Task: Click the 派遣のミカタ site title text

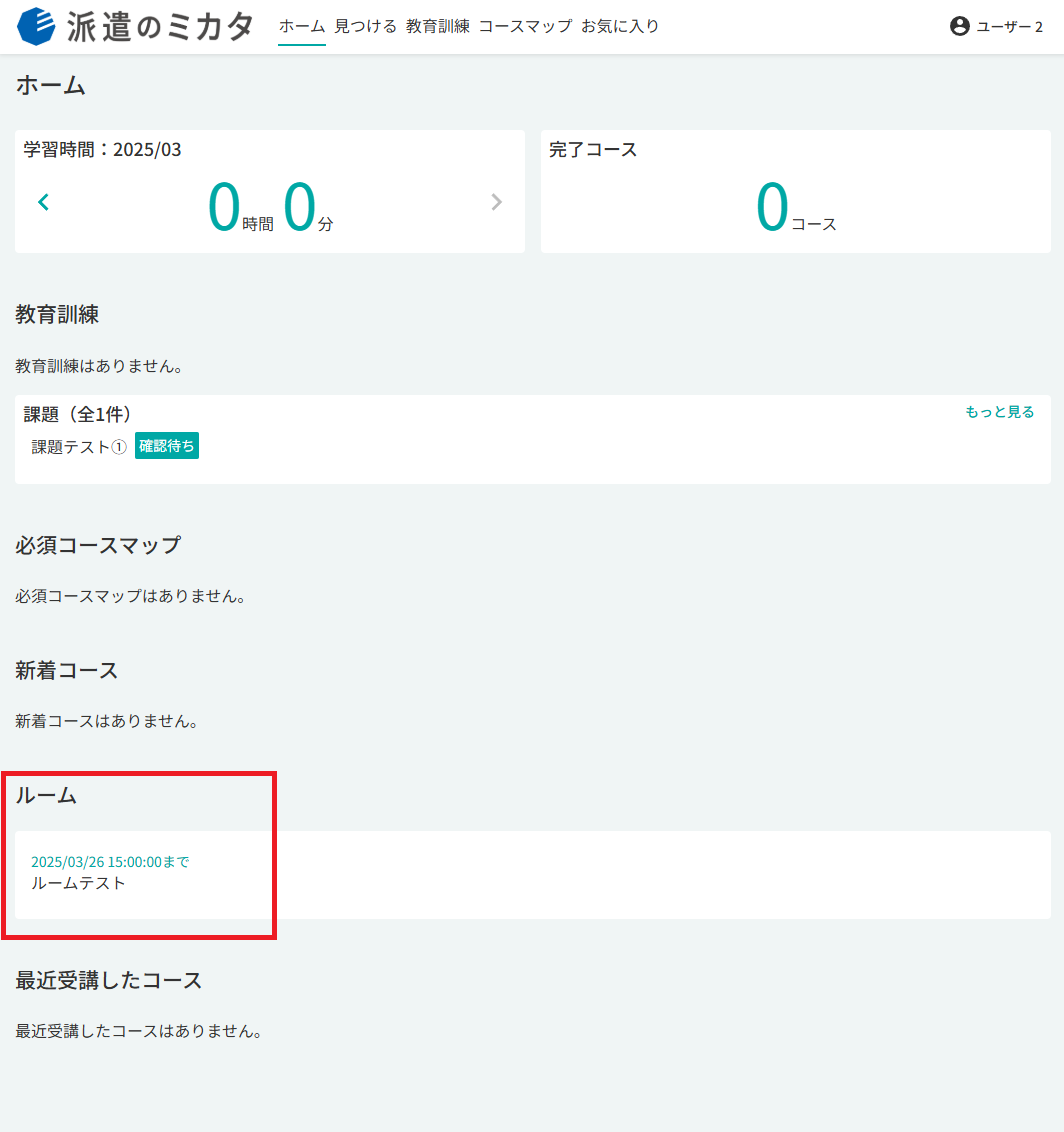Action: click(160, 27)
